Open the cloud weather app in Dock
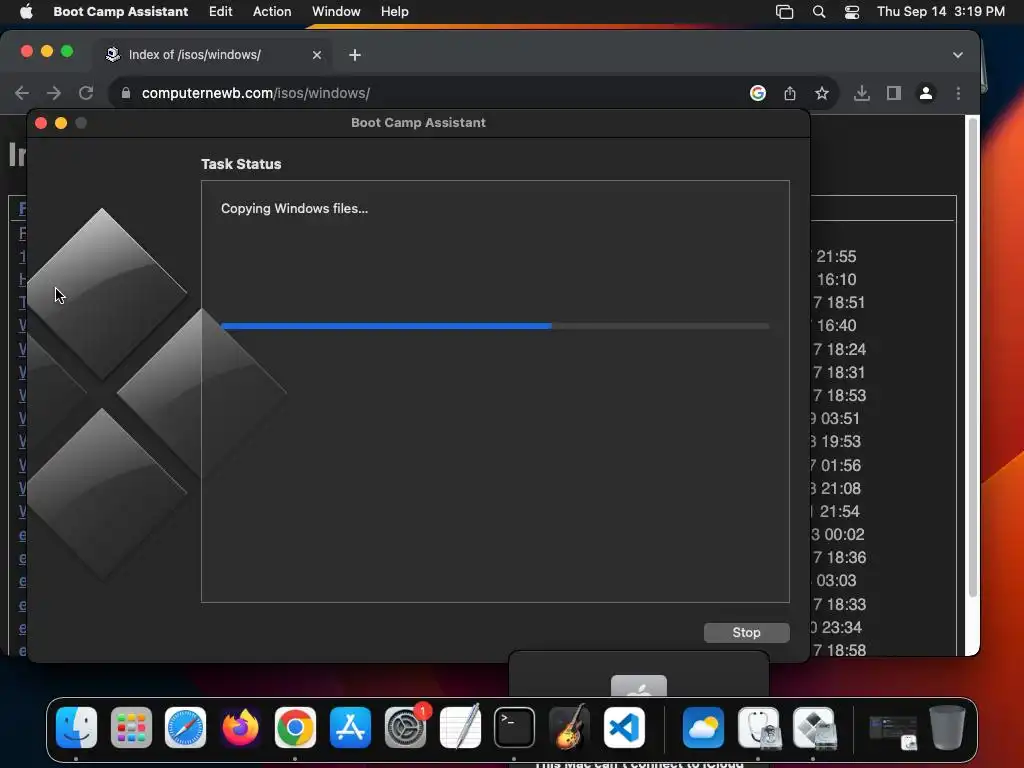The width and height of the screenshot is (1024, 768). pyautogui.click(x=703, y=728)
